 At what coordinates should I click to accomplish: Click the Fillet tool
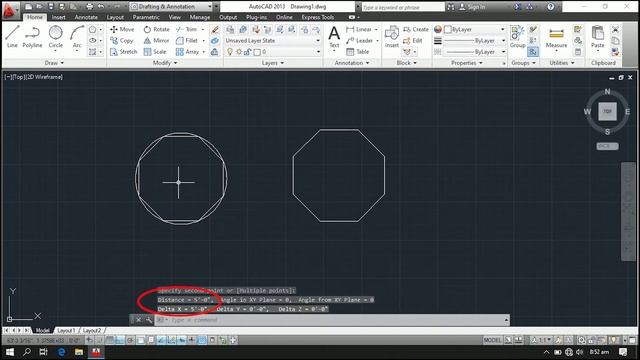[x=187, y=40]
